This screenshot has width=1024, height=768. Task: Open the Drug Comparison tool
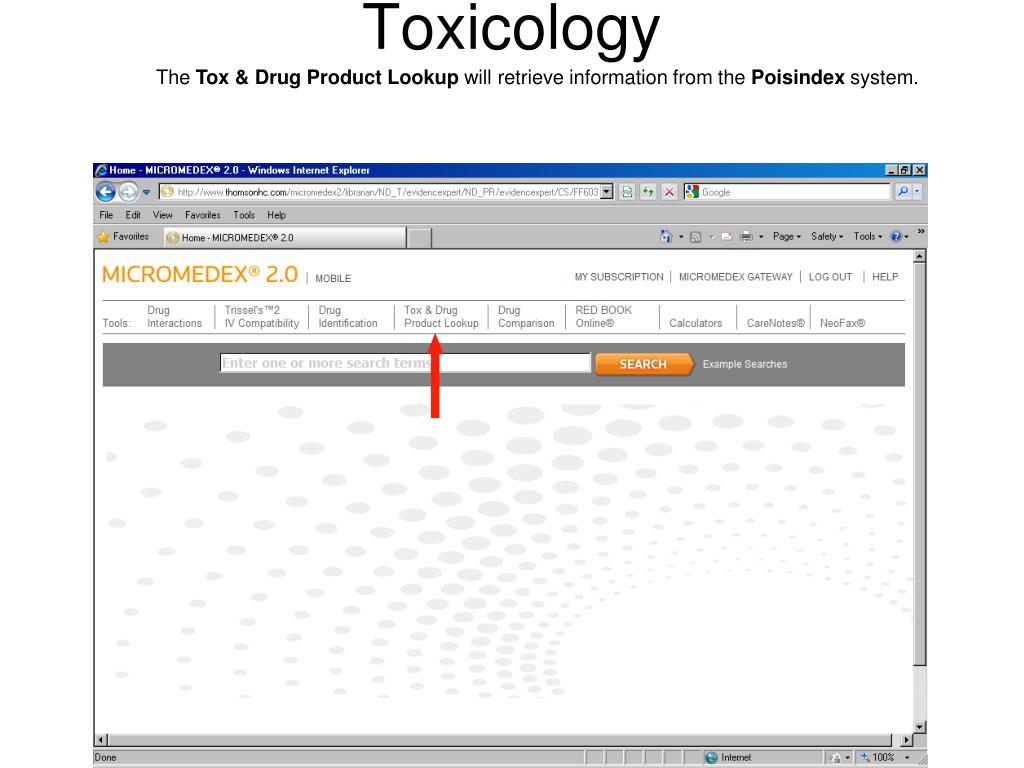point(526,317)
